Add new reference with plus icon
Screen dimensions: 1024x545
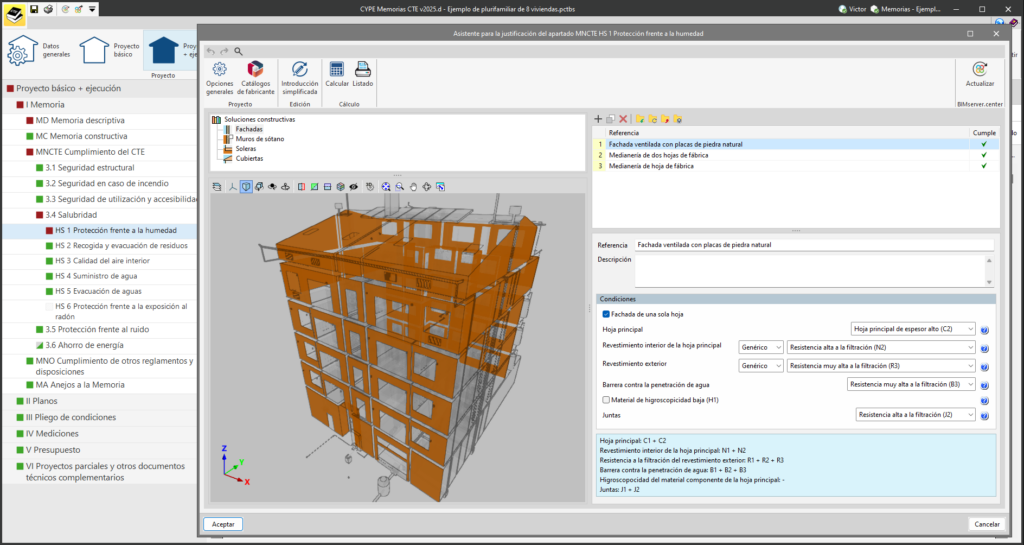598,119
